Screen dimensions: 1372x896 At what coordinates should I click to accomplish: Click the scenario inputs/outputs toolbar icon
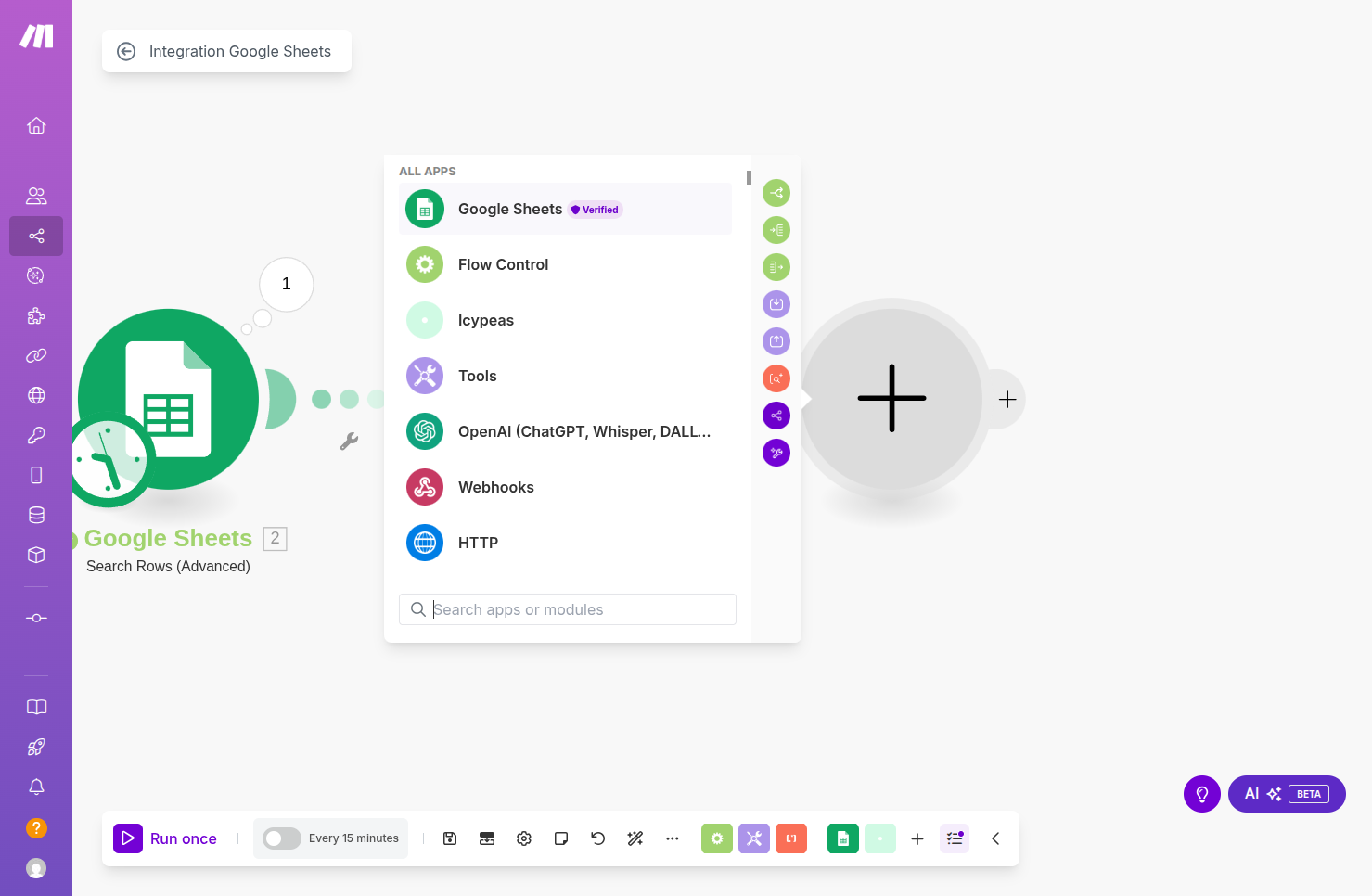point(487,838)
